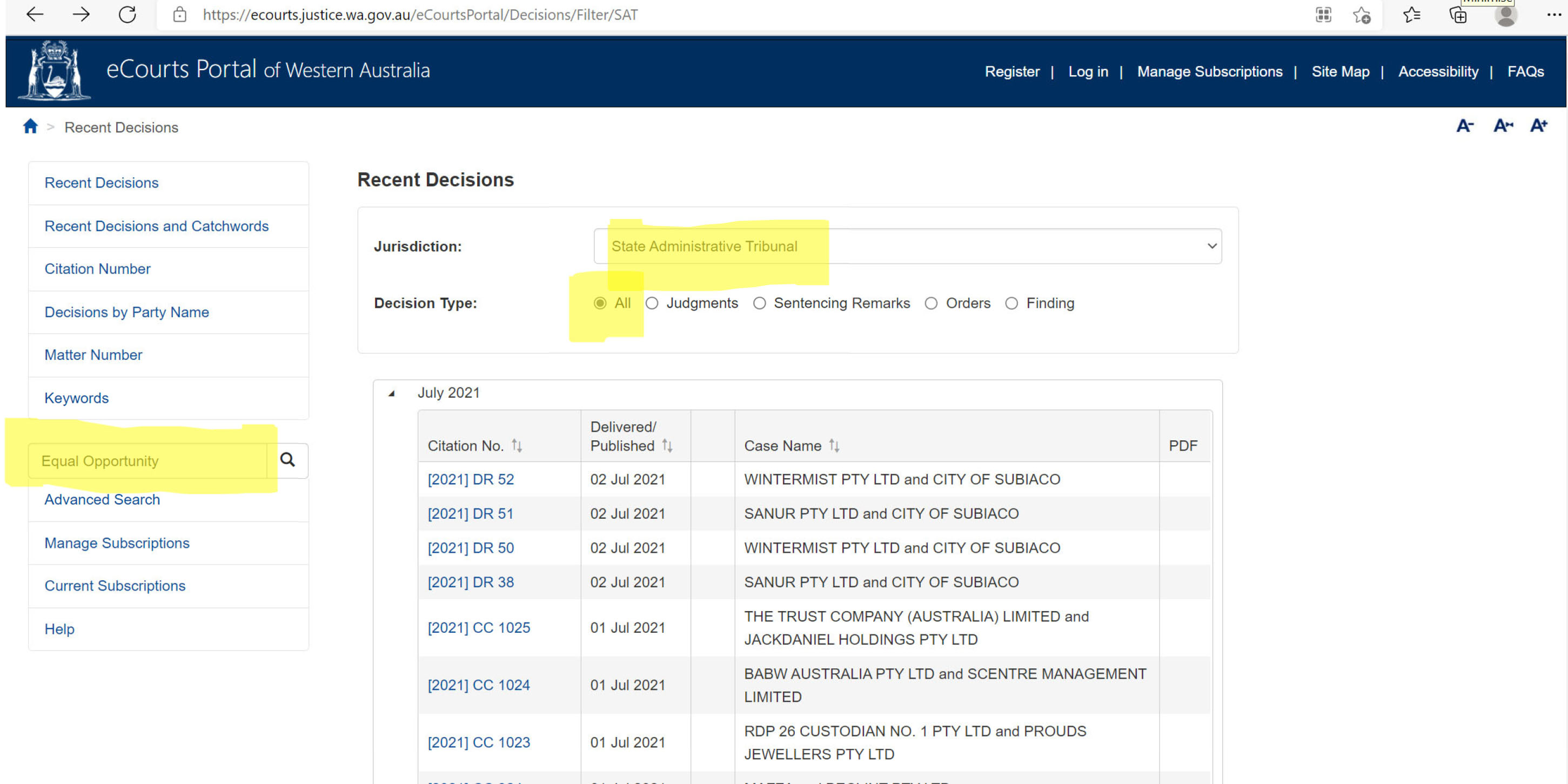Select the Judgments radio button

(x=652, y=303)
